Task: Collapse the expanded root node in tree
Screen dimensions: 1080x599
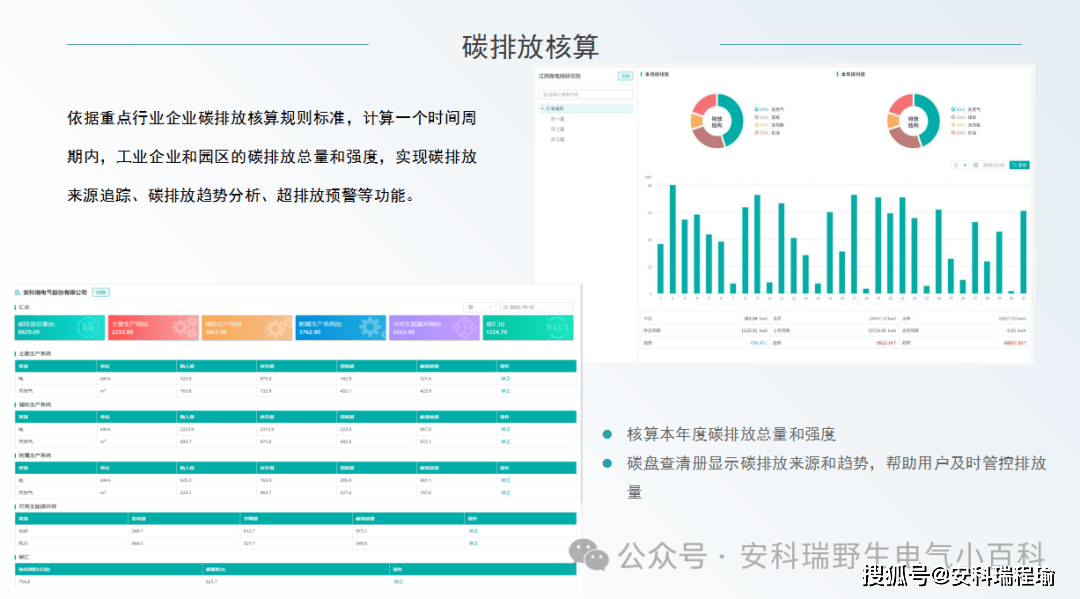Action: click(x=543, y=109)
